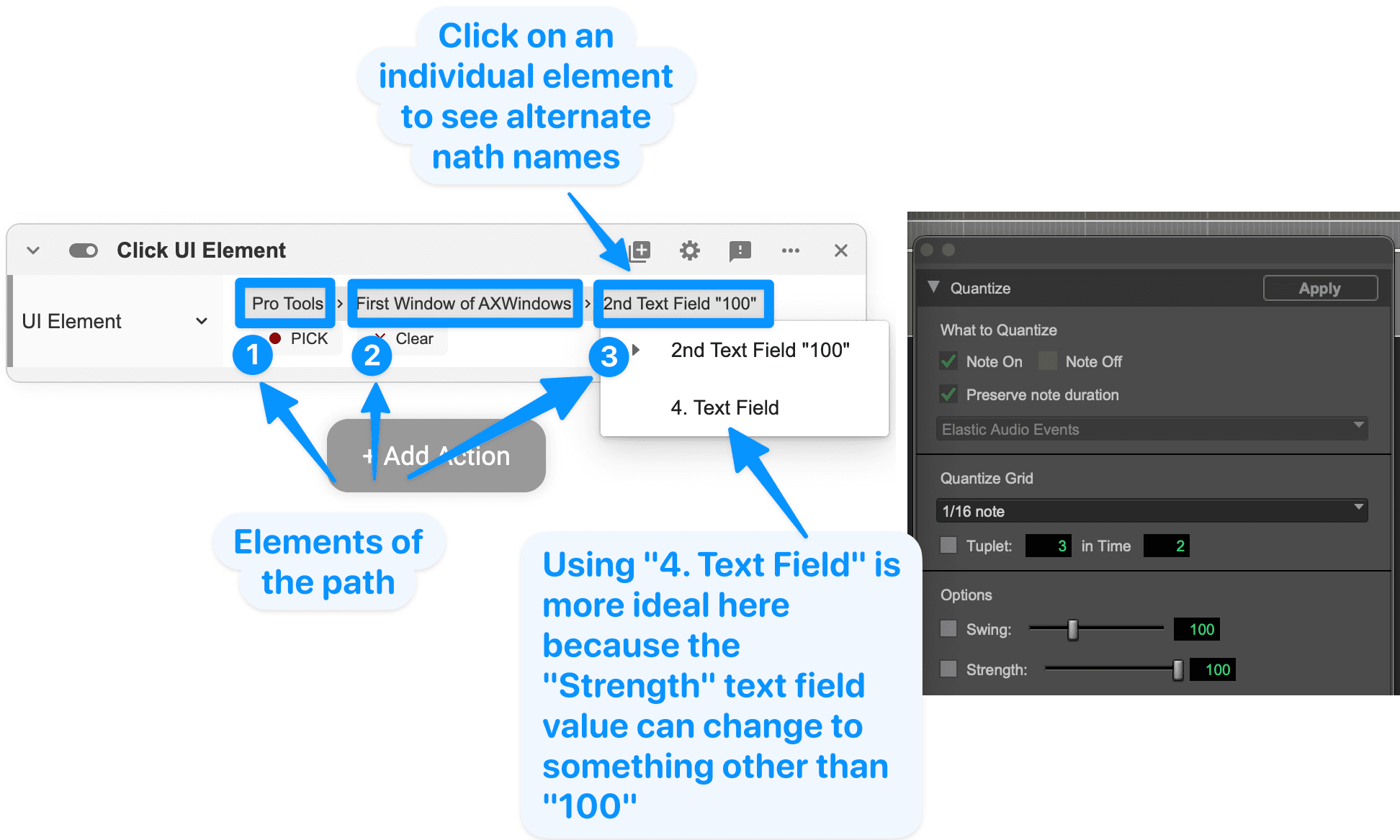
Task: Close the Click UI Element action
Action: [x=840, y=250]
